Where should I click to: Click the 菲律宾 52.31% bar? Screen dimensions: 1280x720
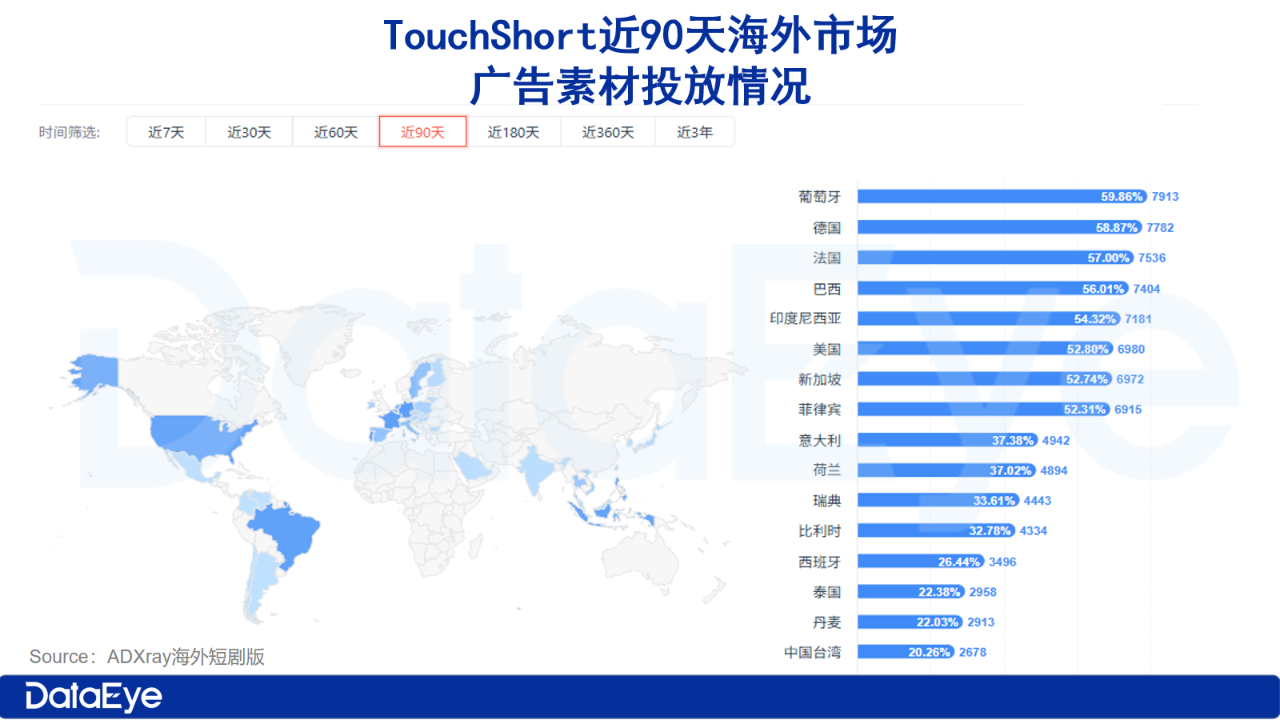tap(984, 410)
